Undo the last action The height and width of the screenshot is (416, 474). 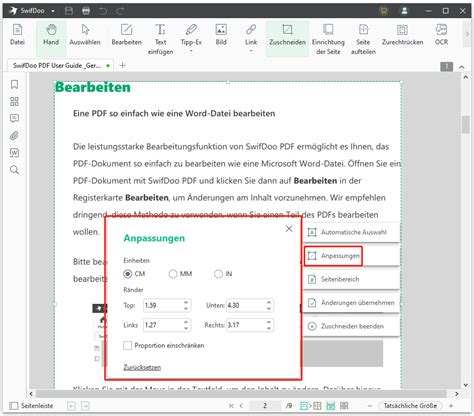(x=103, y=11)
